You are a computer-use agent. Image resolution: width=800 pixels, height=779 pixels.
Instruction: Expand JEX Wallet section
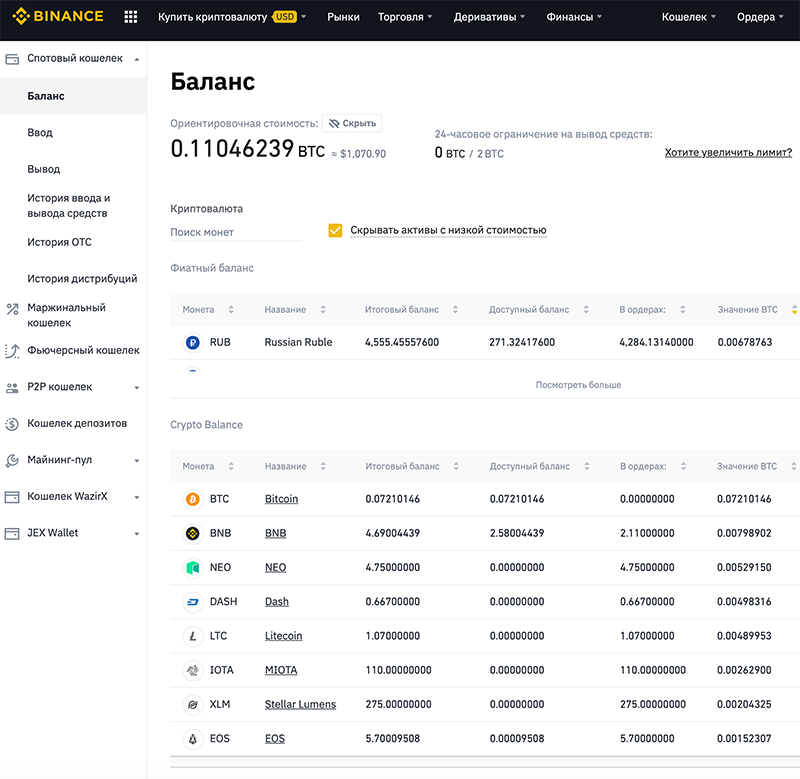click(137, 534)
